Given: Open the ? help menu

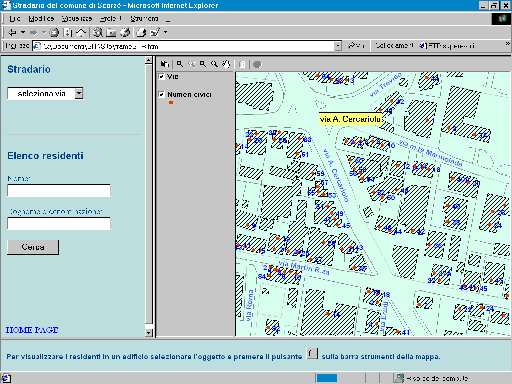Looking at the screenshot, I should (x=168, y=19).
